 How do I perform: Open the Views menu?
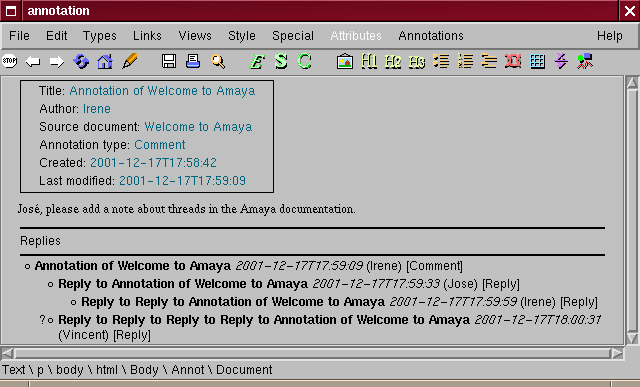195,36
